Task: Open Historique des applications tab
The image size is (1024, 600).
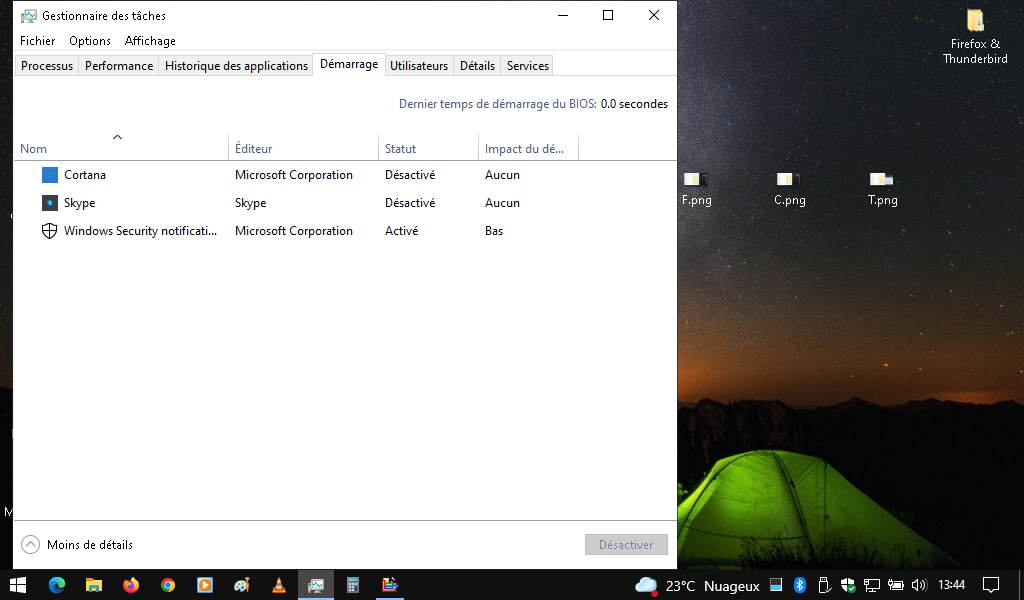Action: tap(236, 65)
